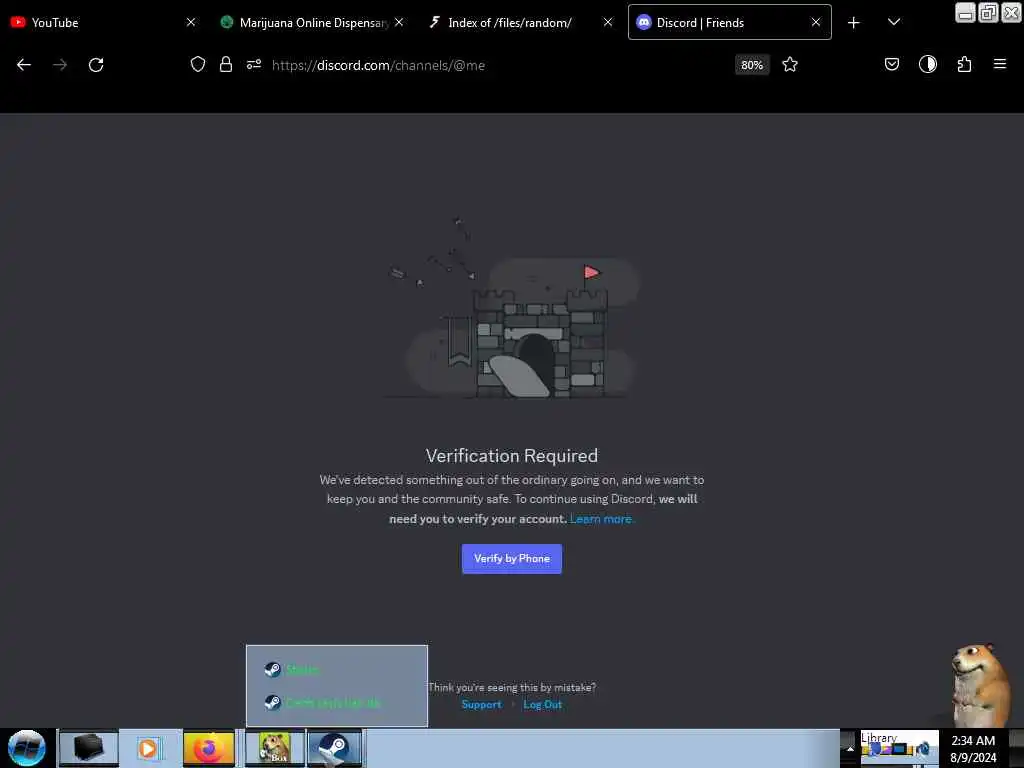Open the Learn more link
1024x768 pixels.
[x=601, y=519]
